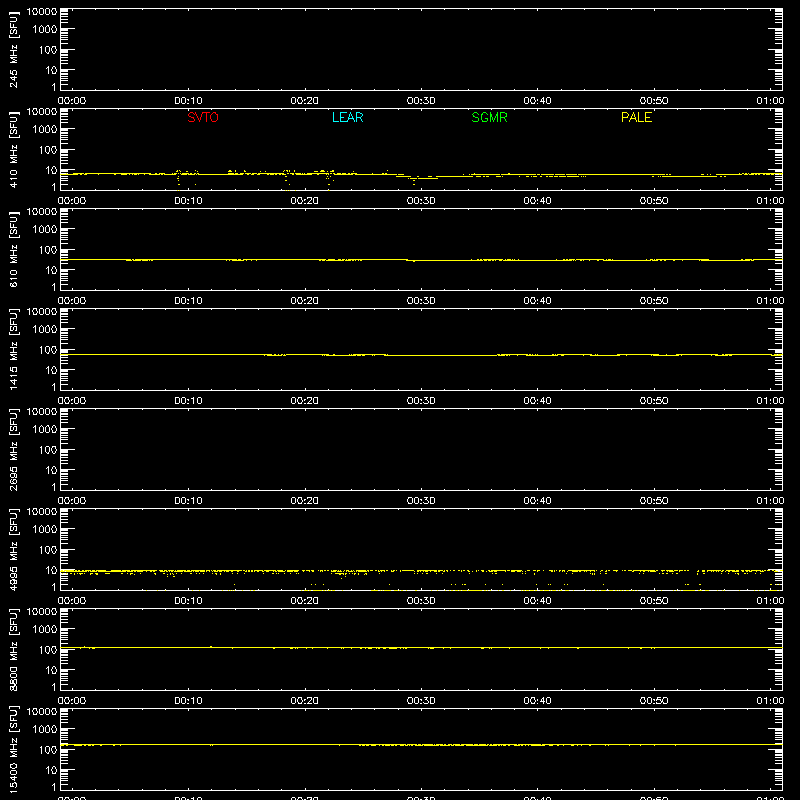
Task: Click the green SGMR station label
Action: pyautogui.click(x=489, y=117)
